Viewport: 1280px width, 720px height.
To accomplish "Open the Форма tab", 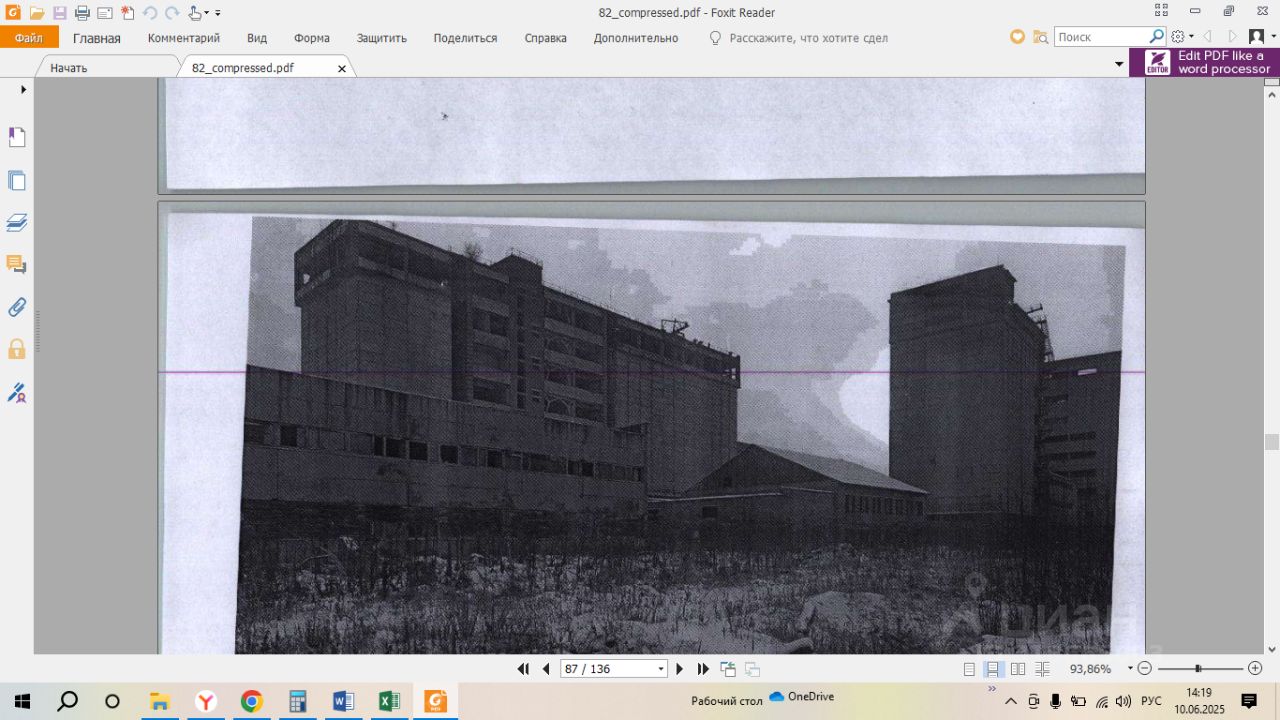I will (x=312, y=38).
